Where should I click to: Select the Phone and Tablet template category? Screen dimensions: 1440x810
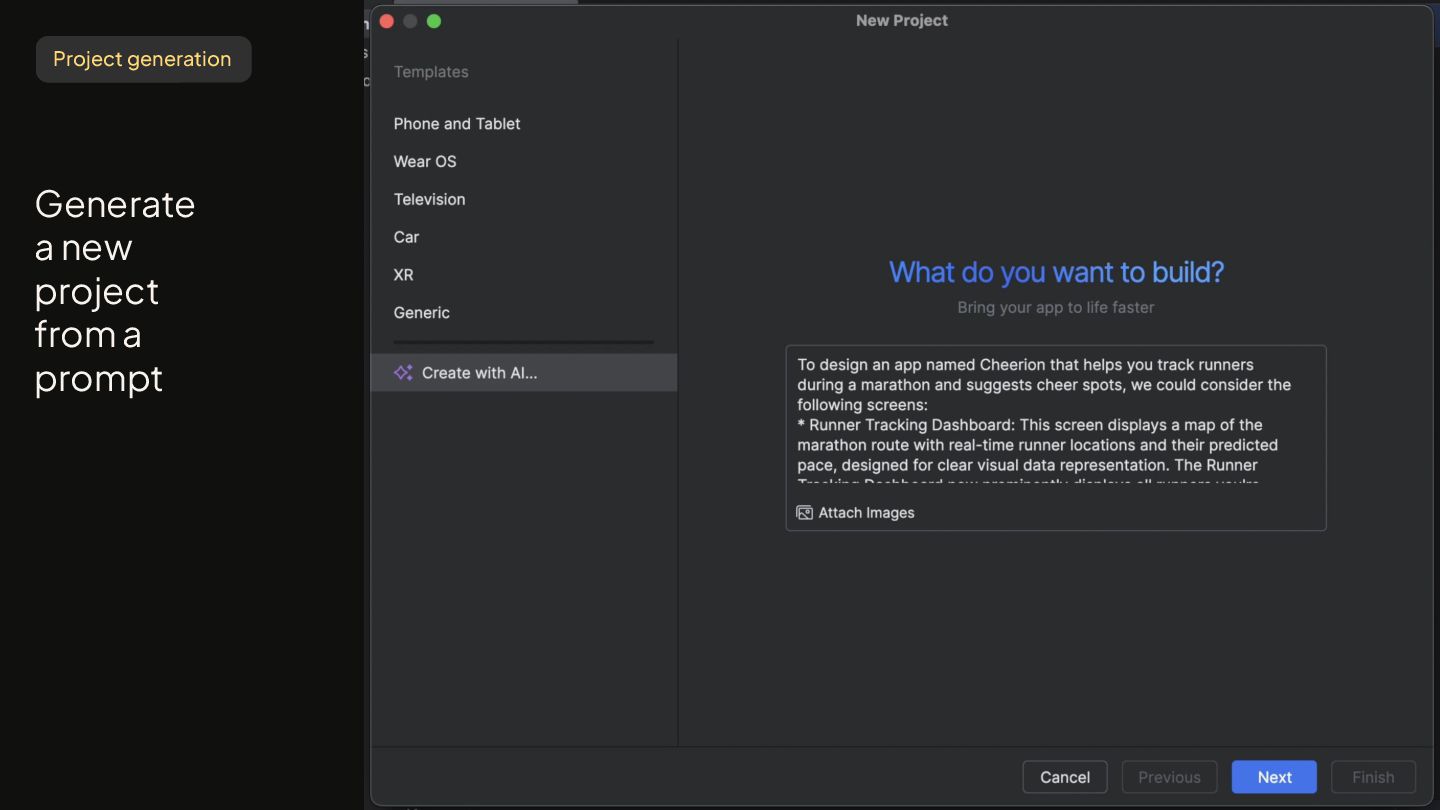(x=457, y=124)
